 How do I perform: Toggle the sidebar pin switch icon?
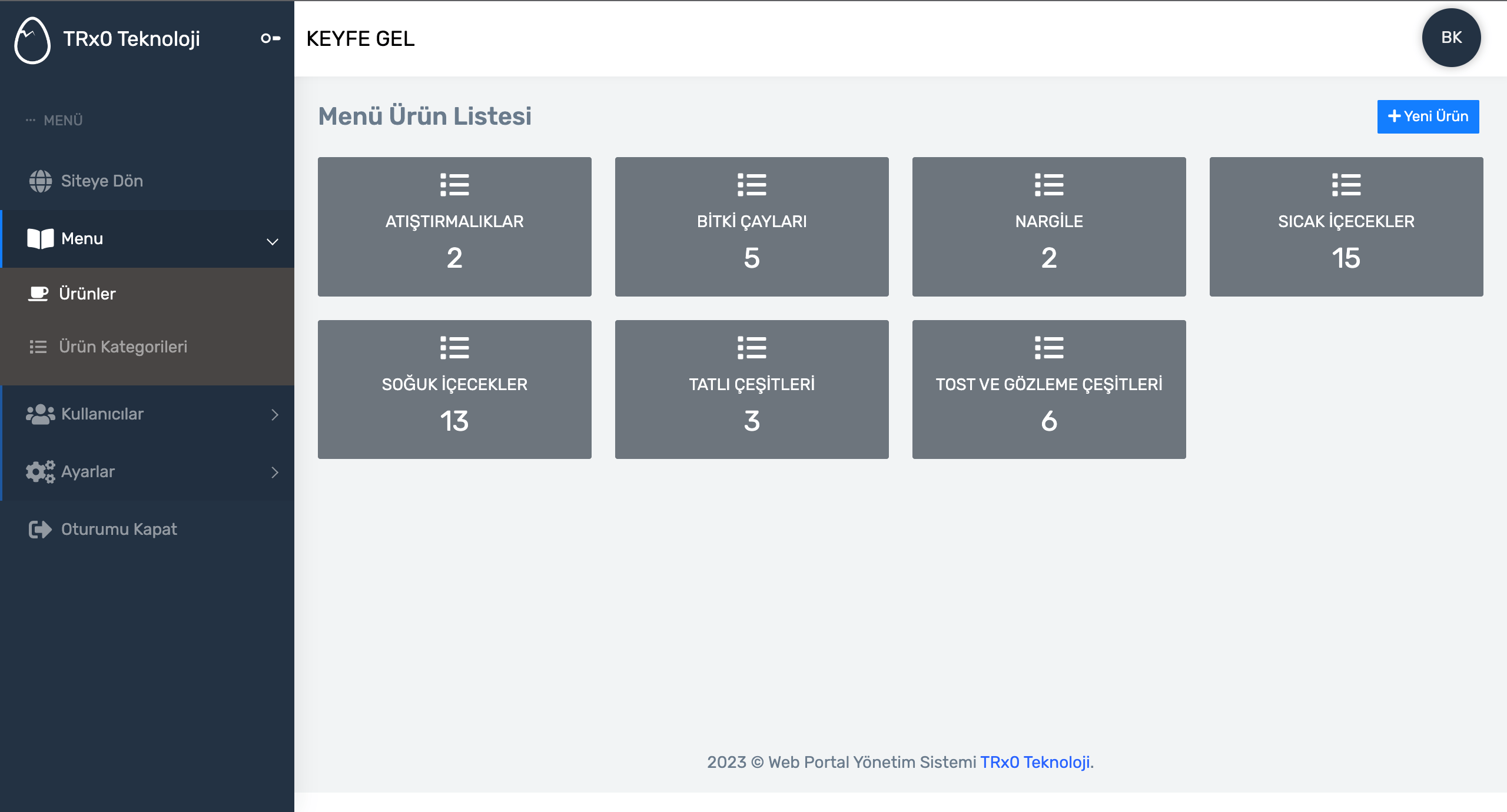point(271,38)
